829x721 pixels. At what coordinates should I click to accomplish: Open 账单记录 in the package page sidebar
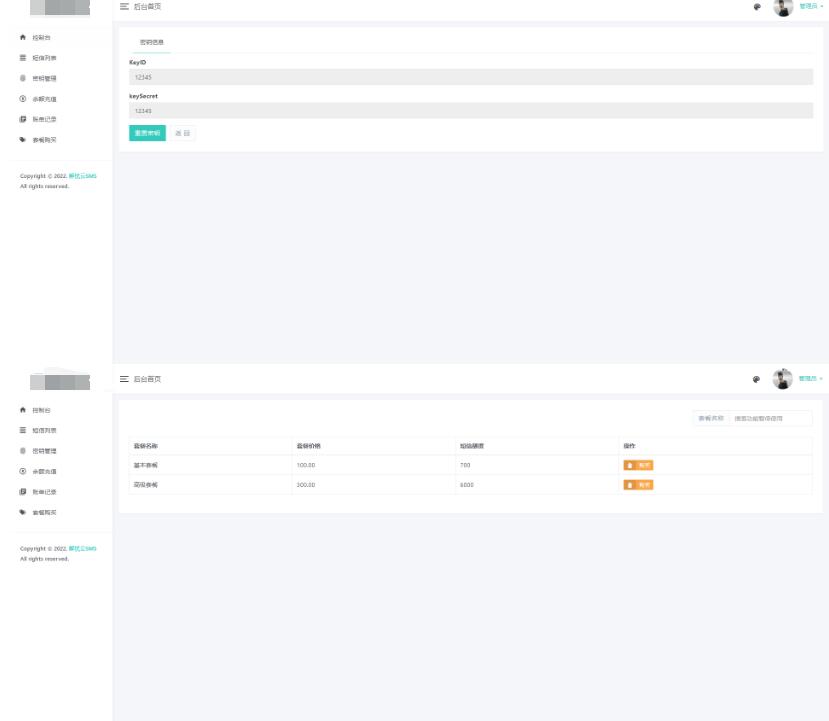[44, 492]
